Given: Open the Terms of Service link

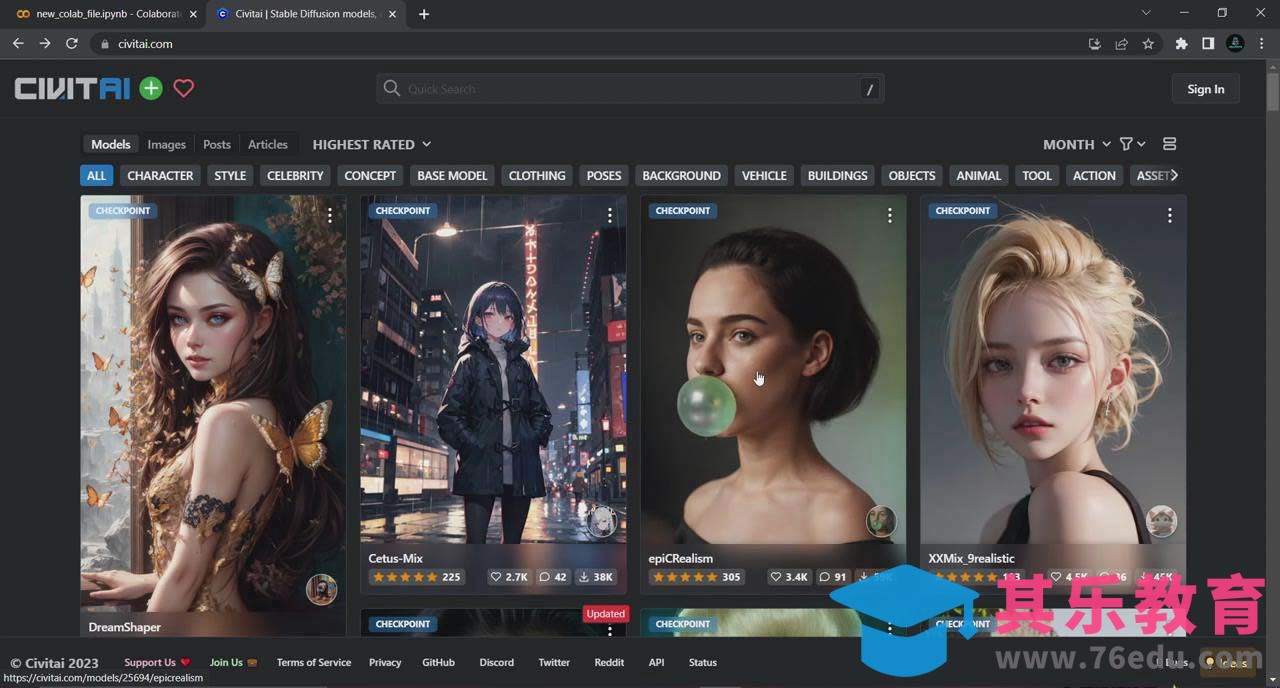Looking at the screenshot, I should click(x=314, y=662).
